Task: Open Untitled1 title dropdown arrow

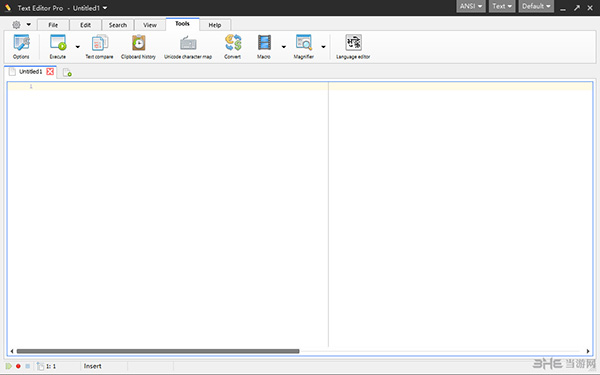Action: 105,8
